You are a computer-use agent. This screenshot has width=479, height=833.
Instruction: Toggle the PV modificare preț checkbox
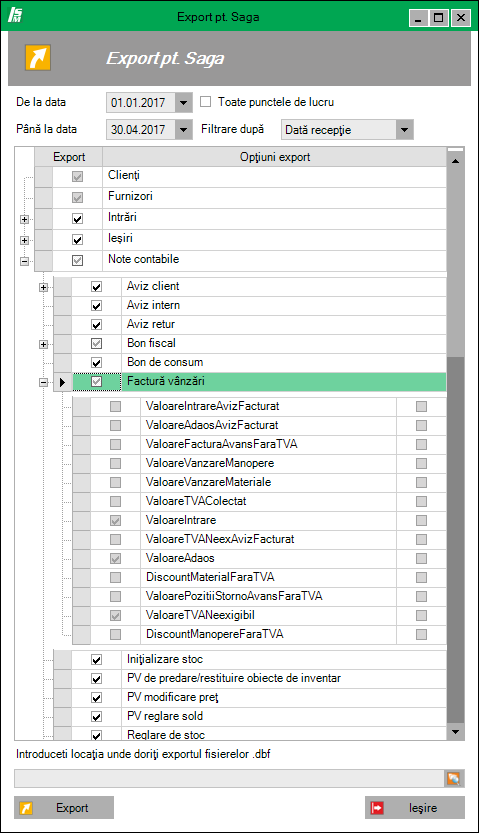click(x=96, y=698)
